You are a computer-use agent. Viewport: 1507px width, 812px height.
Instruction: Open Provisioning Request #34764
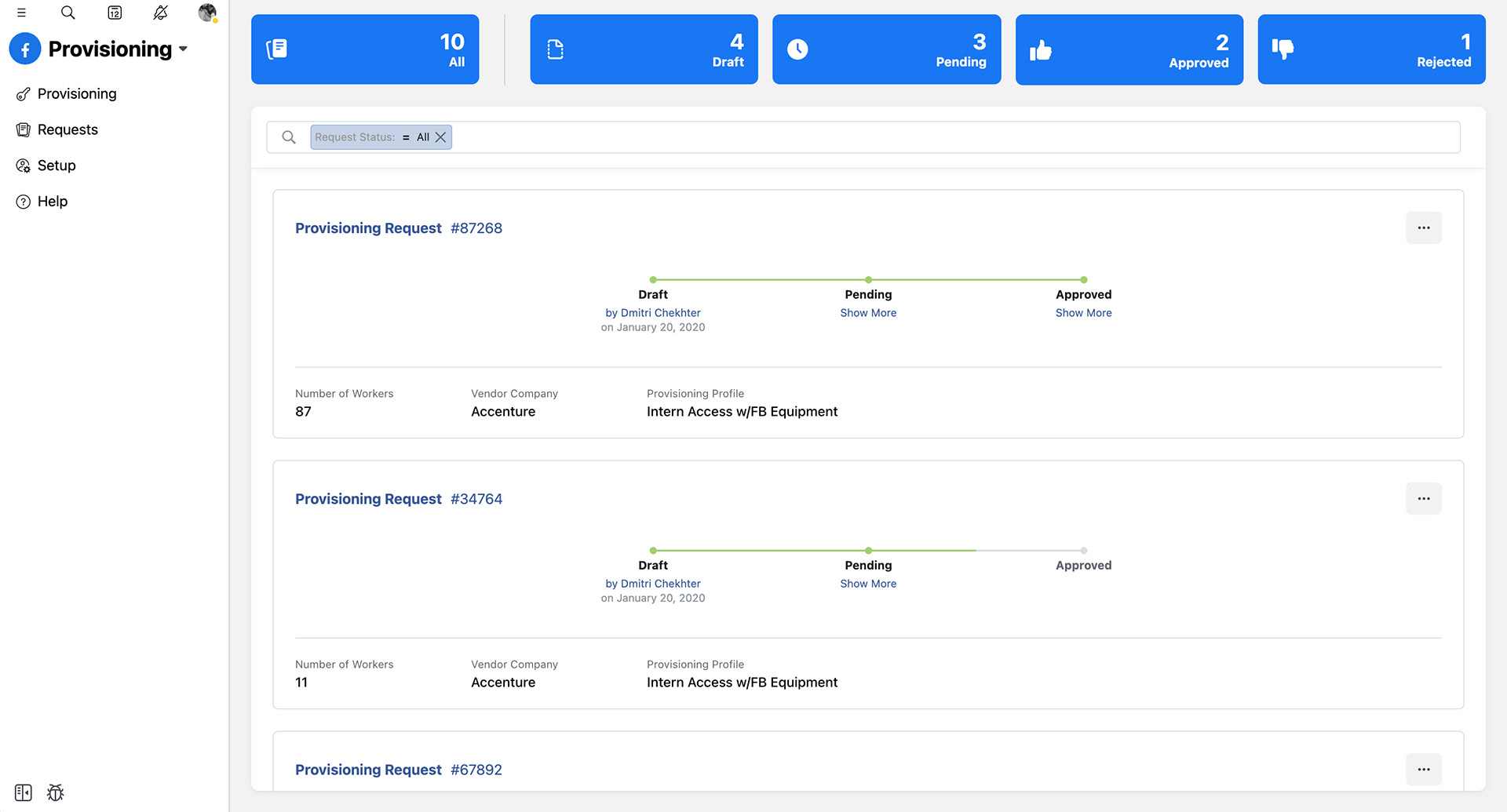(399, 499)
